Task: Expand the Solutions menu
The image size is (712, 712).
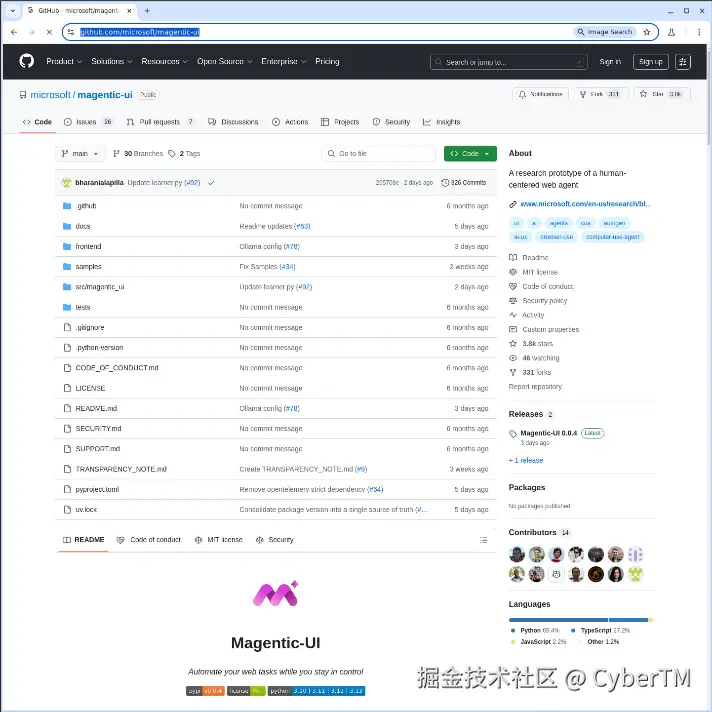Action: (111, 61)
